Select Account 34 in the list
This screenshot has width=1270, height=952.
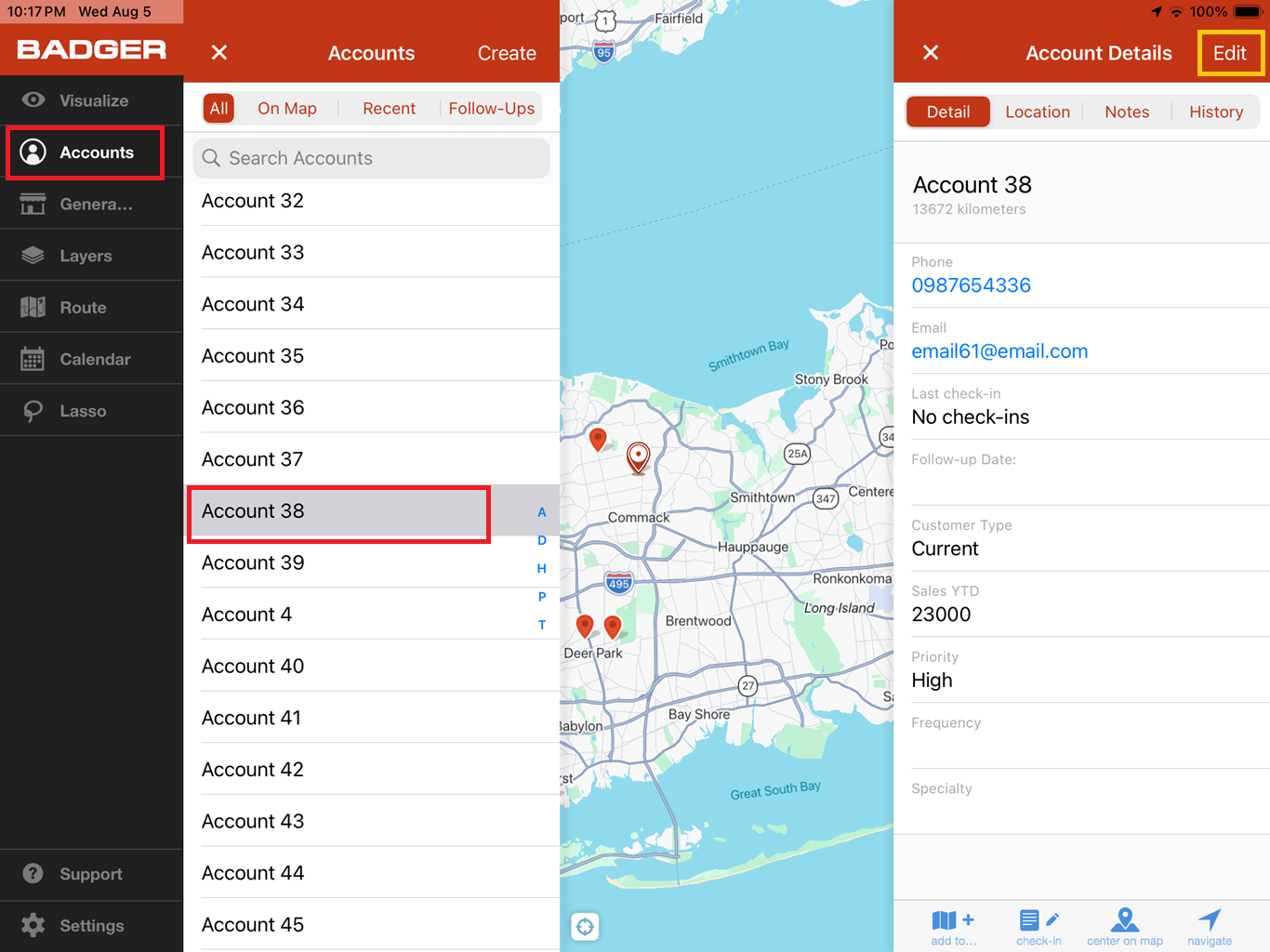(x=372, y=304)
